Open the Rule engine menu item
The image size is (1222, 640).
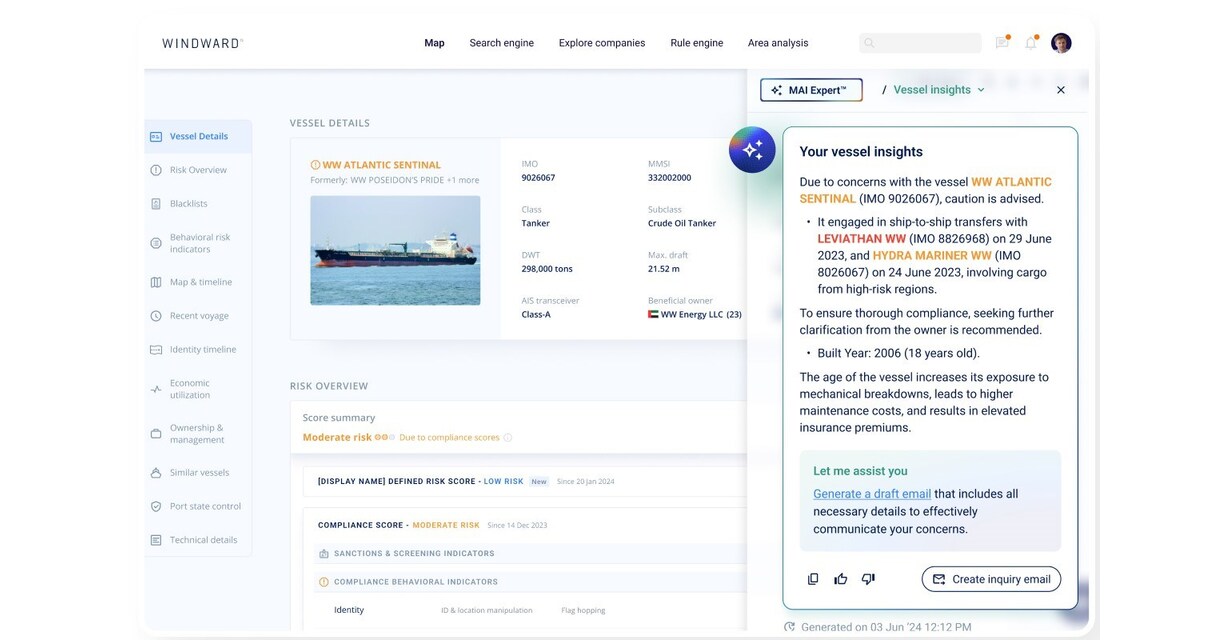[x=696, y=42]
